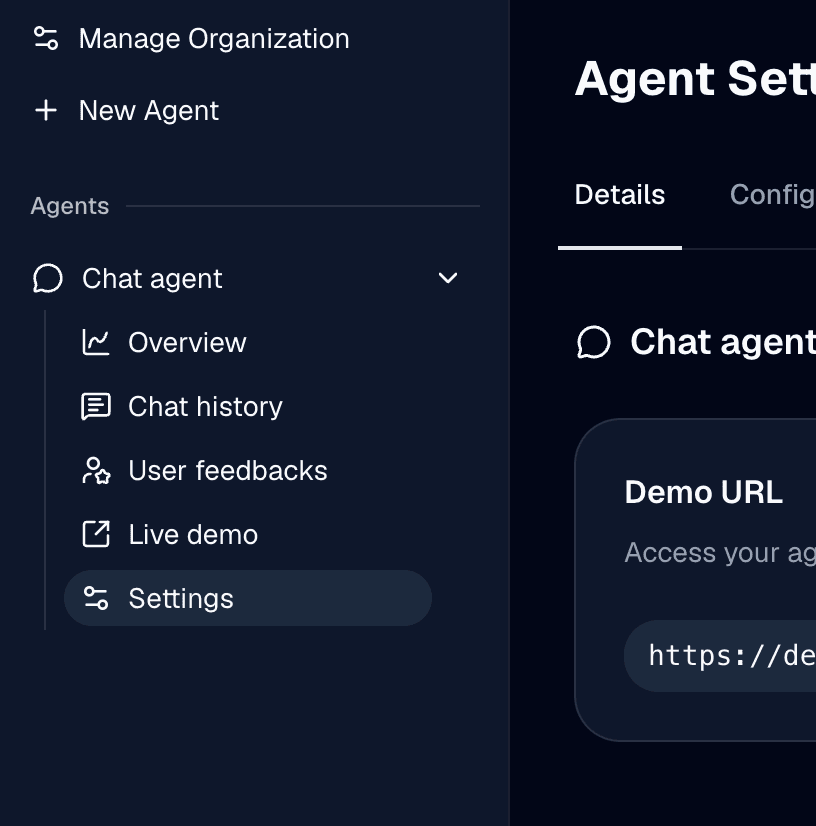Click the 'Access your ag' description text
This screenshot has width=816, height=826.
720,553
